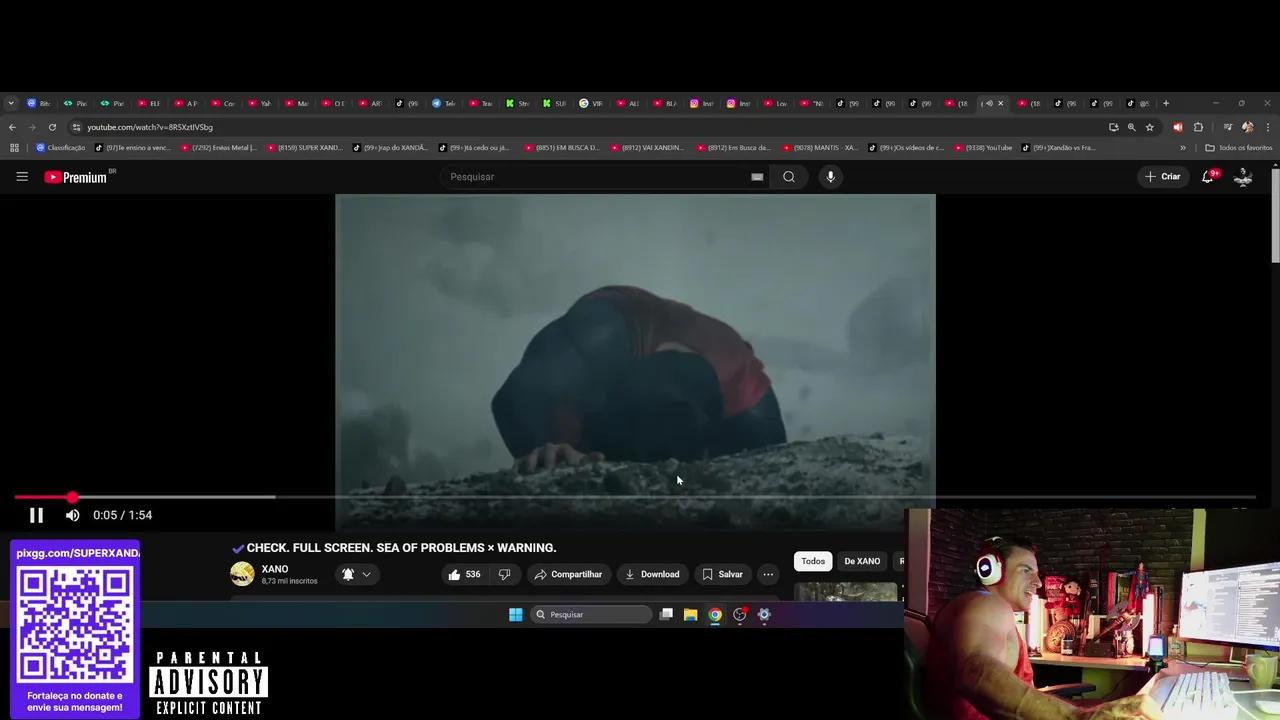Open the on-screen keyboard in search box

[x=757, y=177]
